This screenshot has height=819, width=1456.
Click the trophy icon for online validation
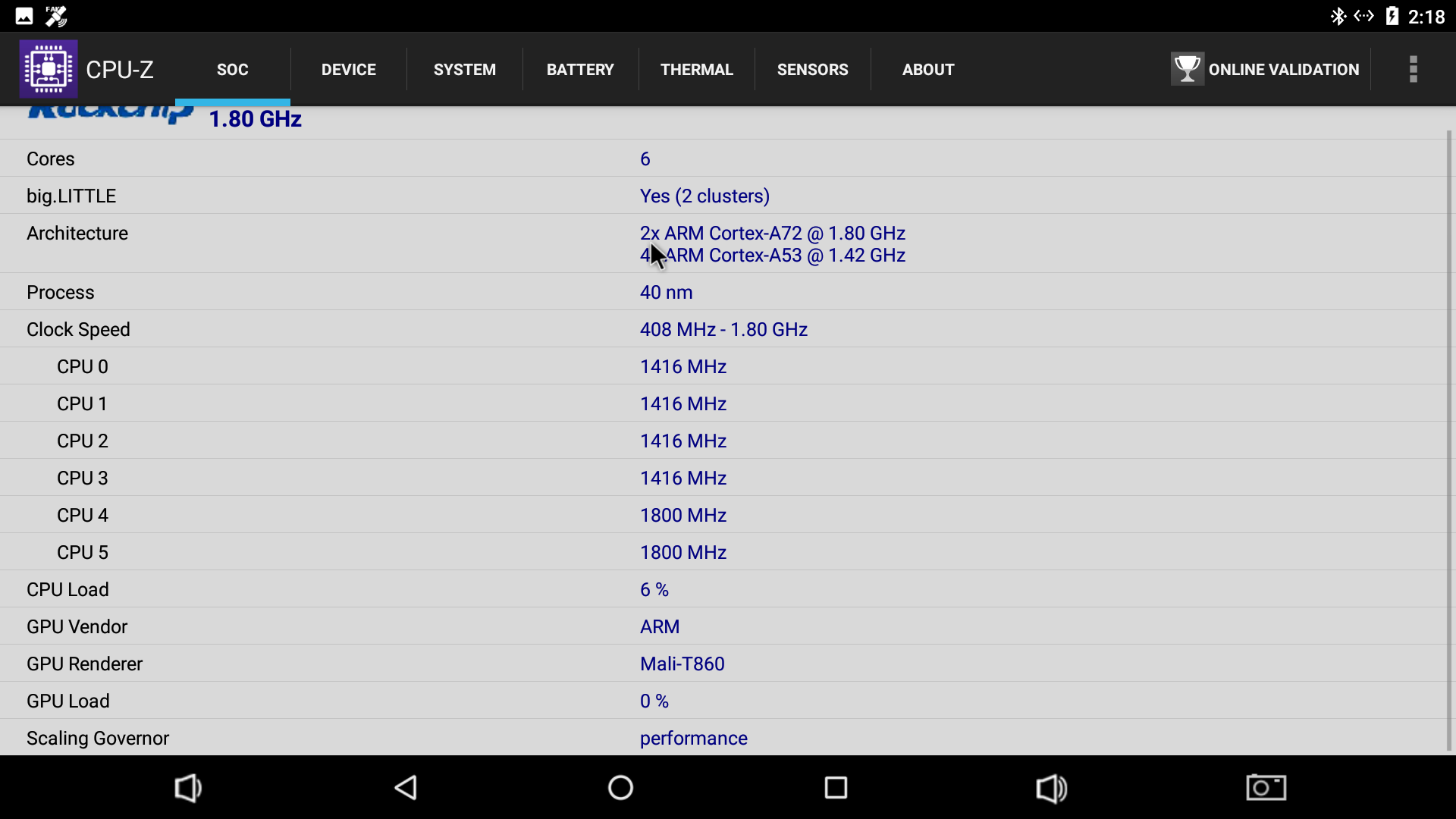[1188, 69]
